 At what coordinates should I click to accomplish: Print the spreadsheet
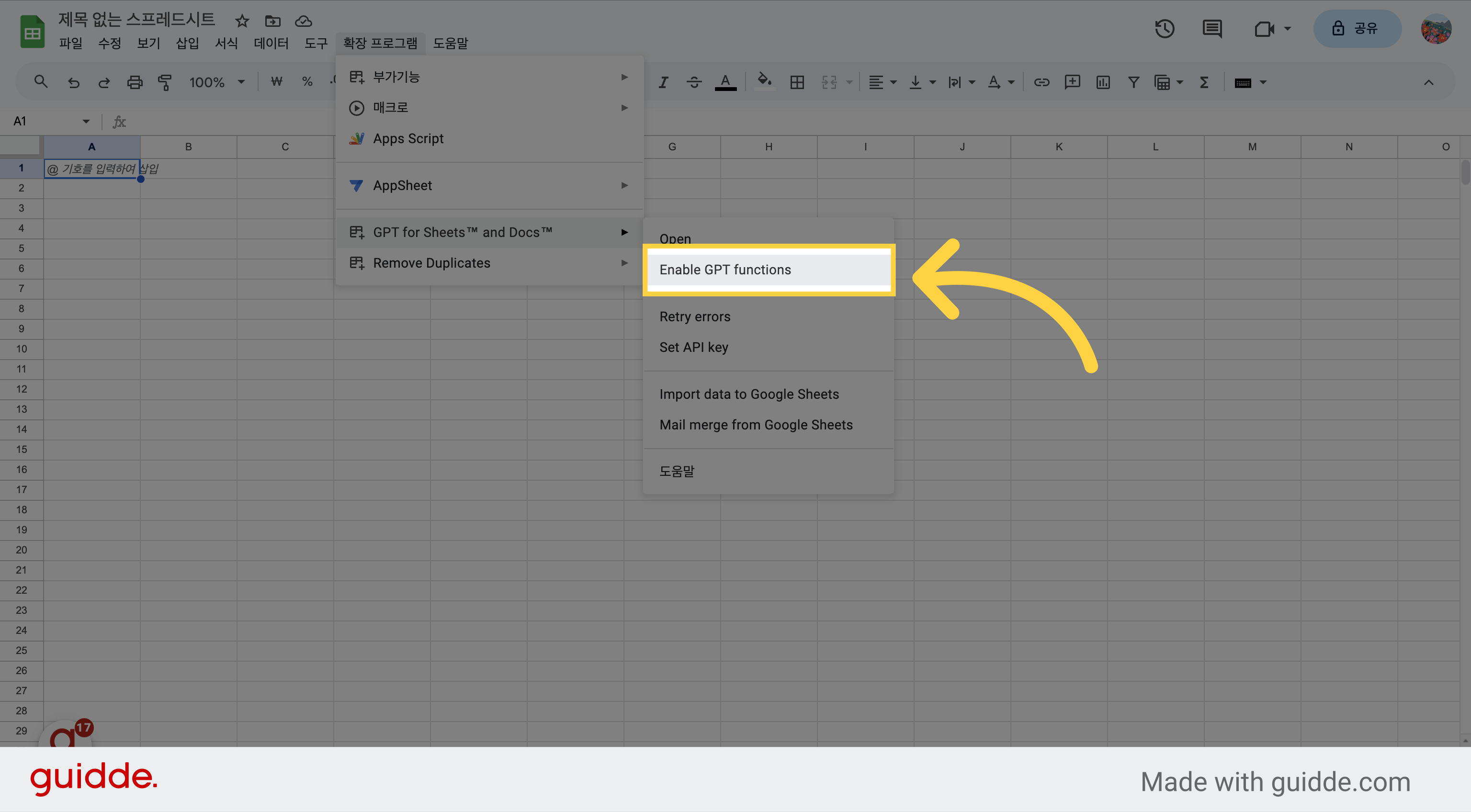(x=135, y=82)
